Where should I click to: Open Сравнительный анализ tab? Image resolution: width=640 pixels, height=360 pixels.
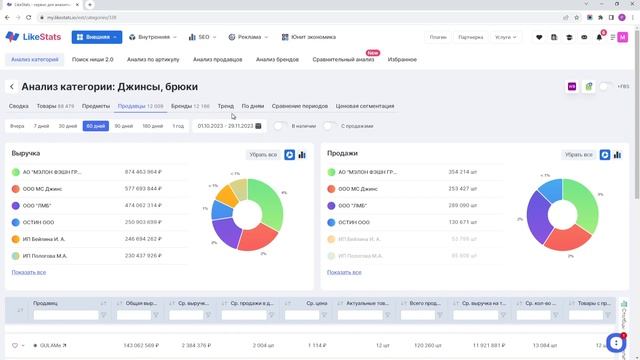tap(343, 60)
